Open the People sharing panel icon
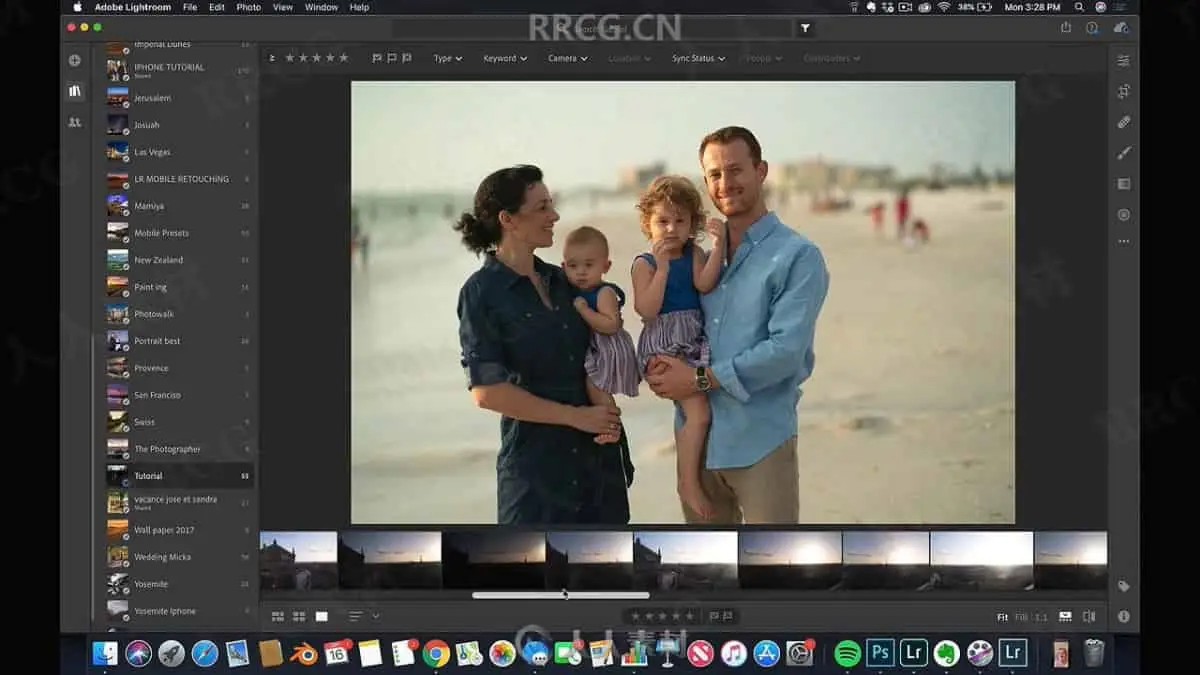The height and width of the screenshot is (675, 1200). 74,122
